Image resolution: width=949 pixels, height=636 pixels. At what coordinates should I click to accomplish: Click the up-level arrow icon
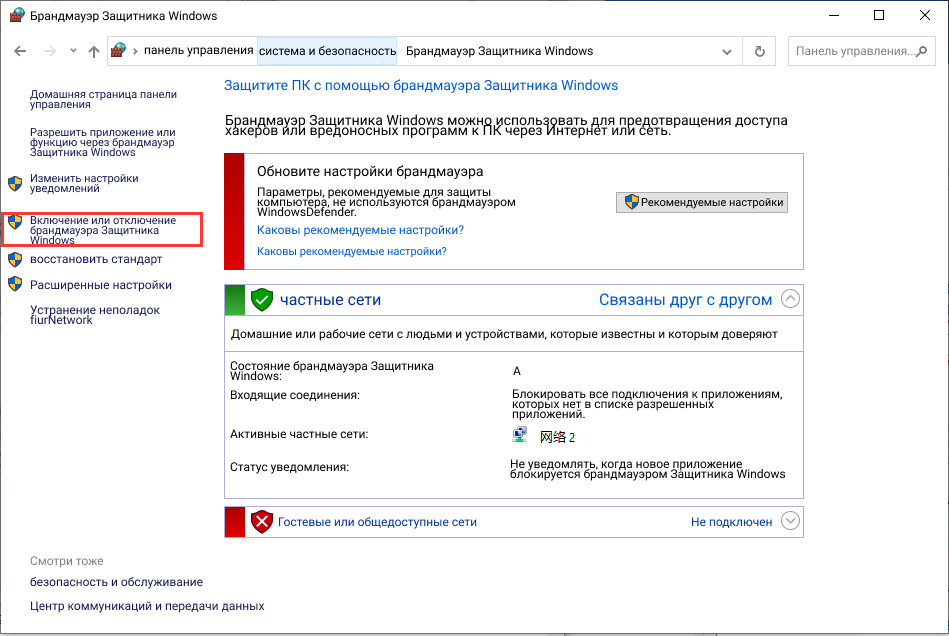[x=94, y=51]
